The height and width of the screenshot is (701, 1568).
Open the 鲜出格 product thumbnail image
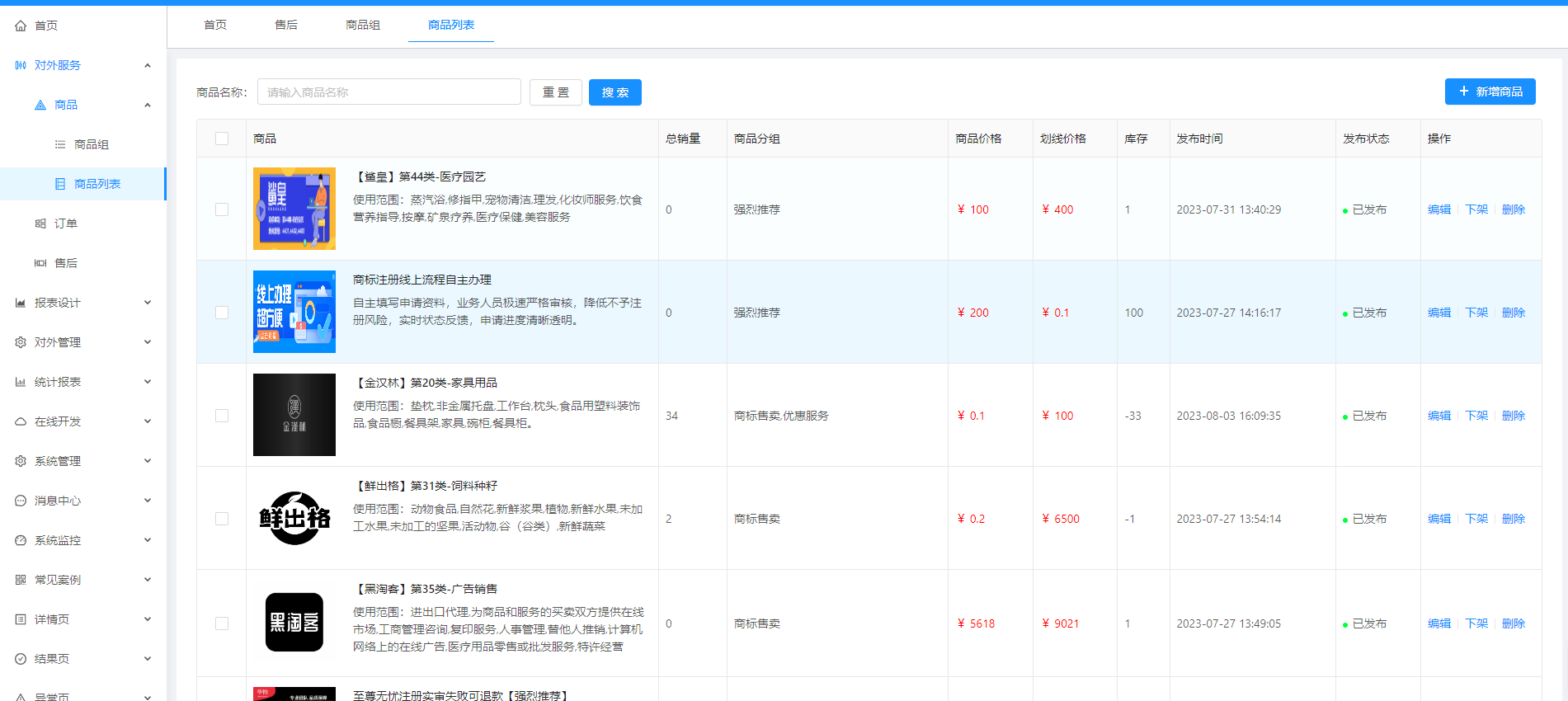click(294, 518)
